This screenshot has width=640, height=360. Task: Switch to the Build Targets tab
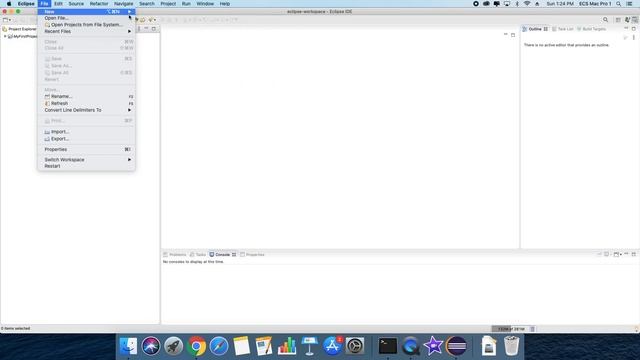tap(591, 29)
